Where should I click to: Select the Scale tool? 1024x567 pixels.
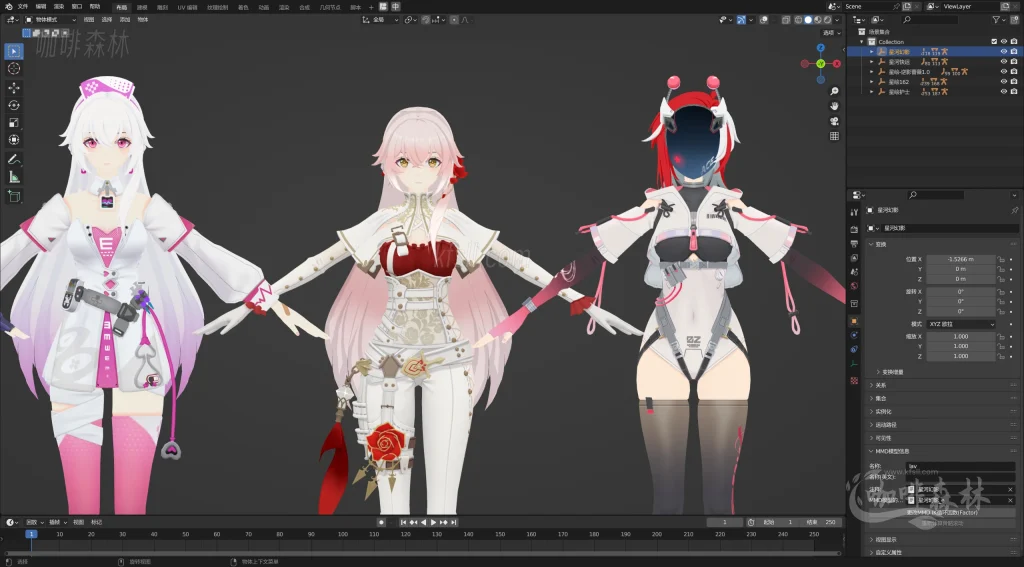14,123
